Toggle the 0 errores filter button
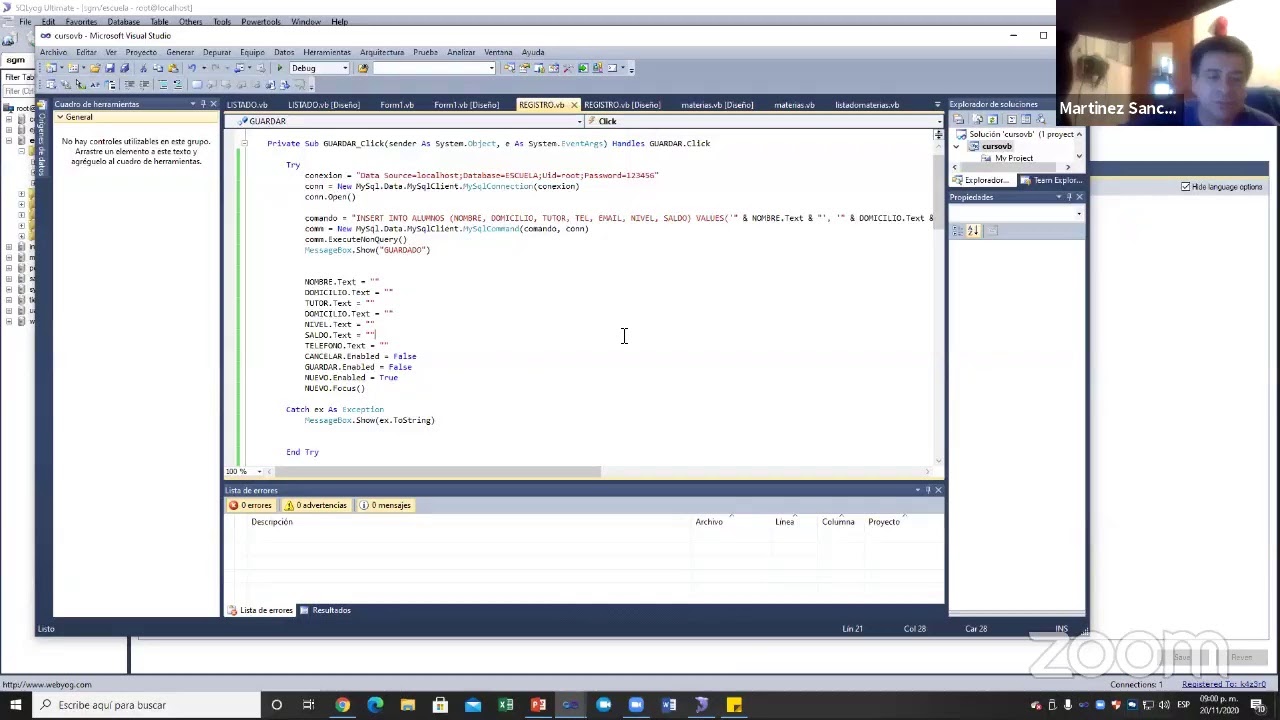 coord(250,505)
